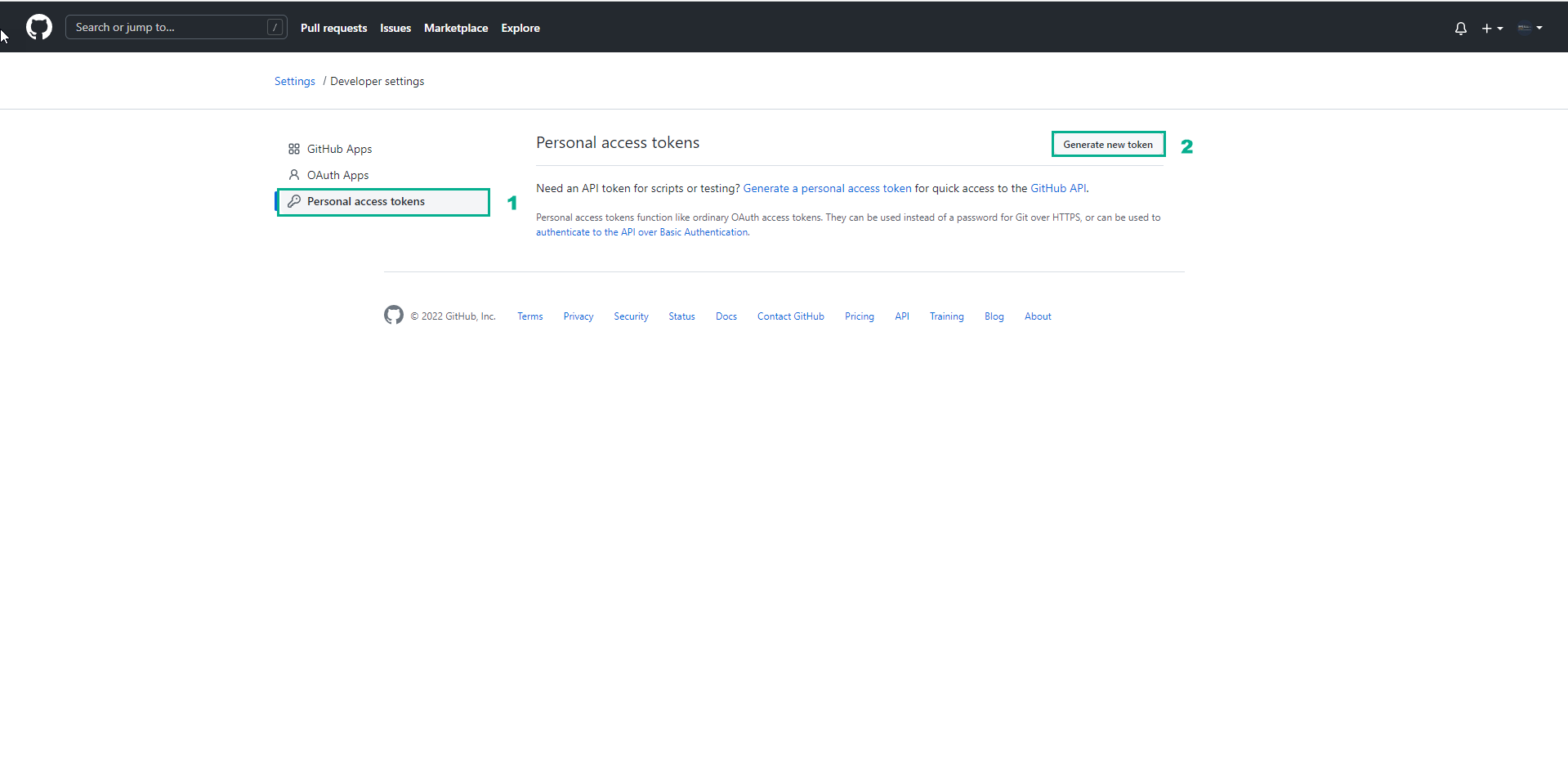Click the slash shortcut icon in search box

coord(275,27)
